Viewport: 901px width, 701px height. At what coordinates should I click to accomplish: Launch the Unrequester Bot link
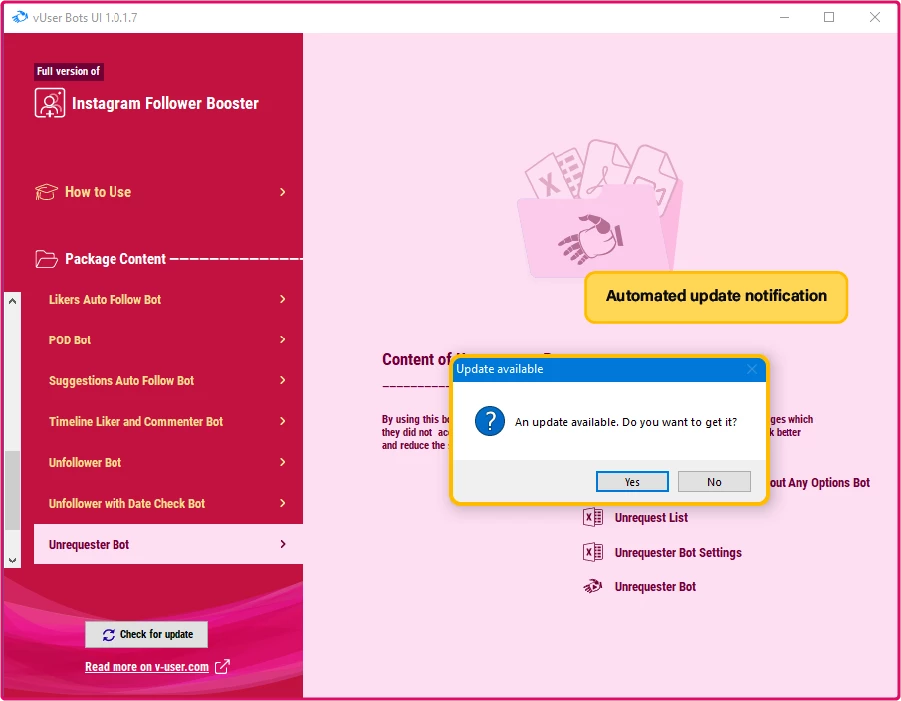pos(655,587)
